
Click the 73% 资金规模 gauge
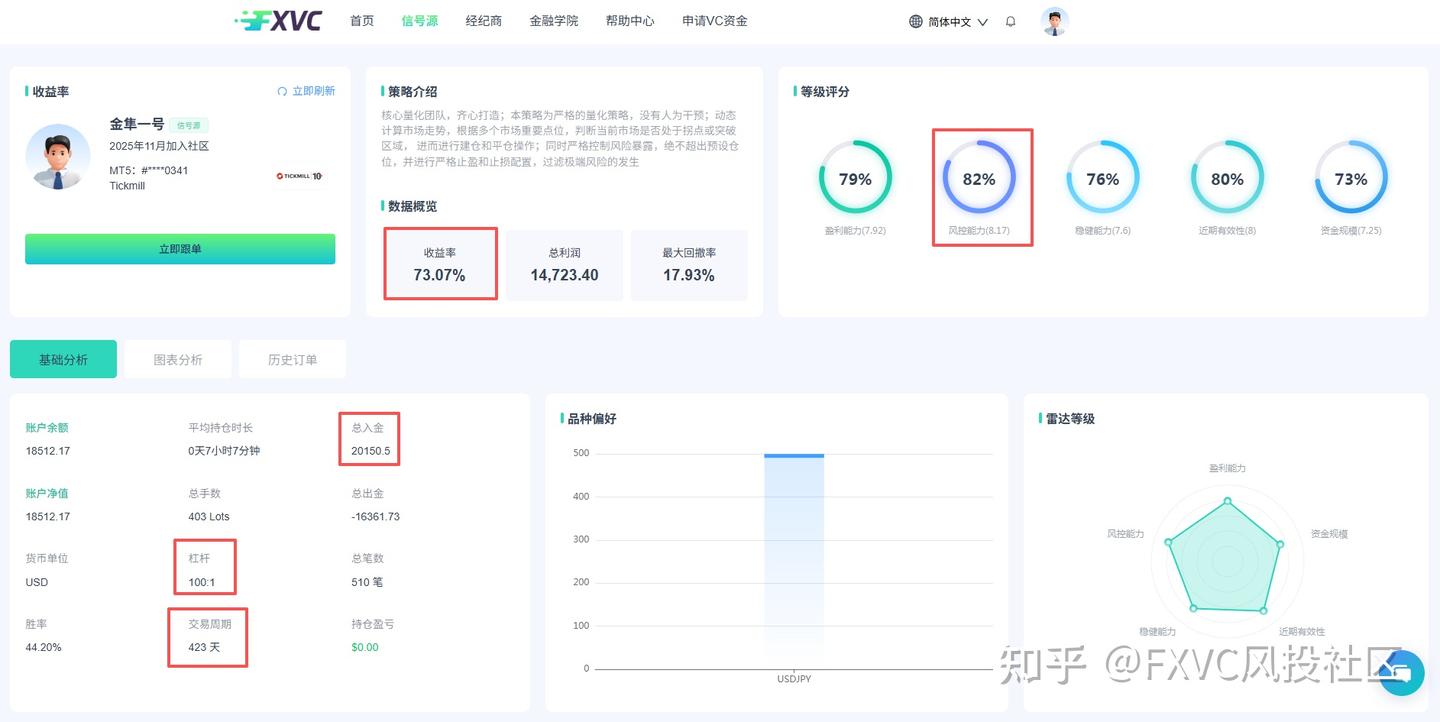[1351, 179]
